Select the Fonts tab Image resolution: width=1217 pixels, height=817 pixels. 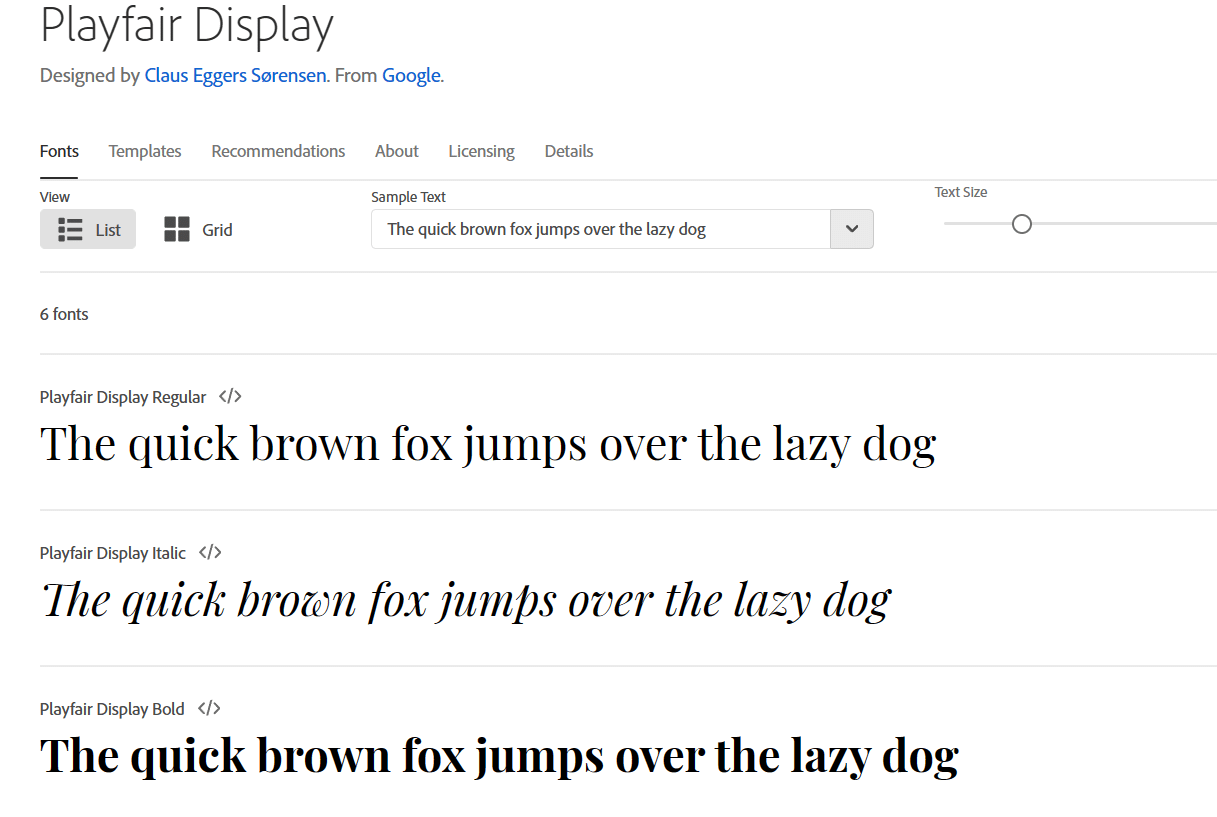[59, 151]
